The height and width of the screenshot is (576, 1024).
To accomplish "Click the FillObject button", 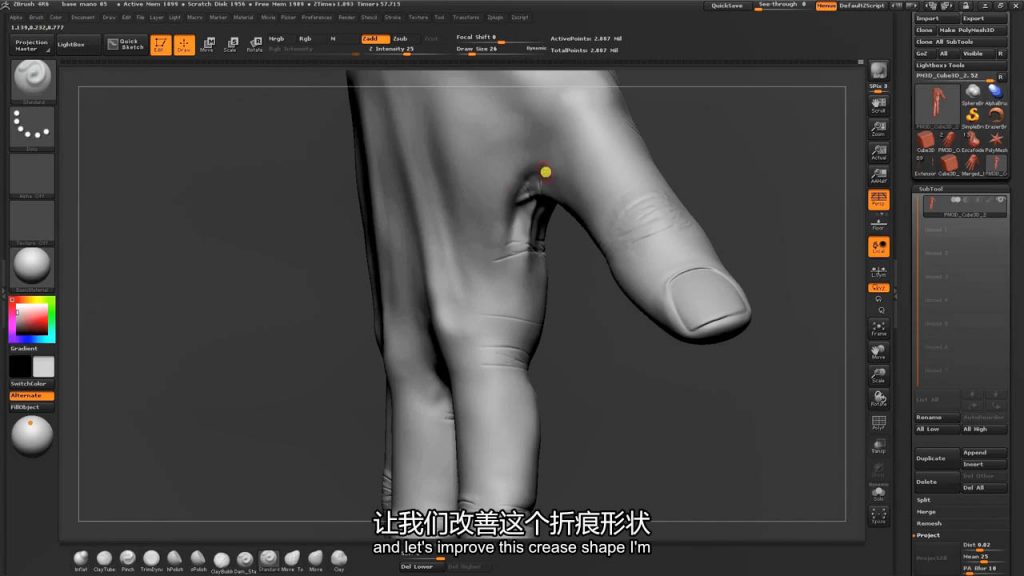I will click(x=32, y=408).
